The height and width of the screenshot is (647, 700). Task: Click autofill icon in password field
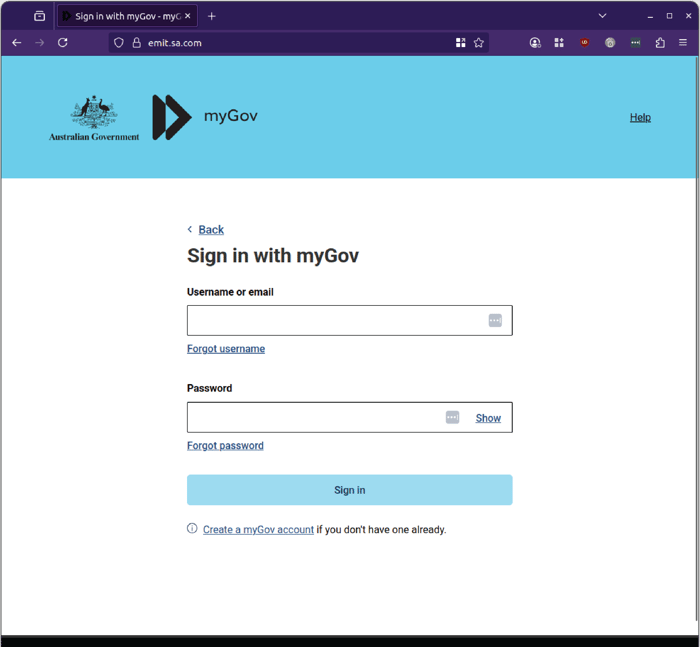coord(452,417)
